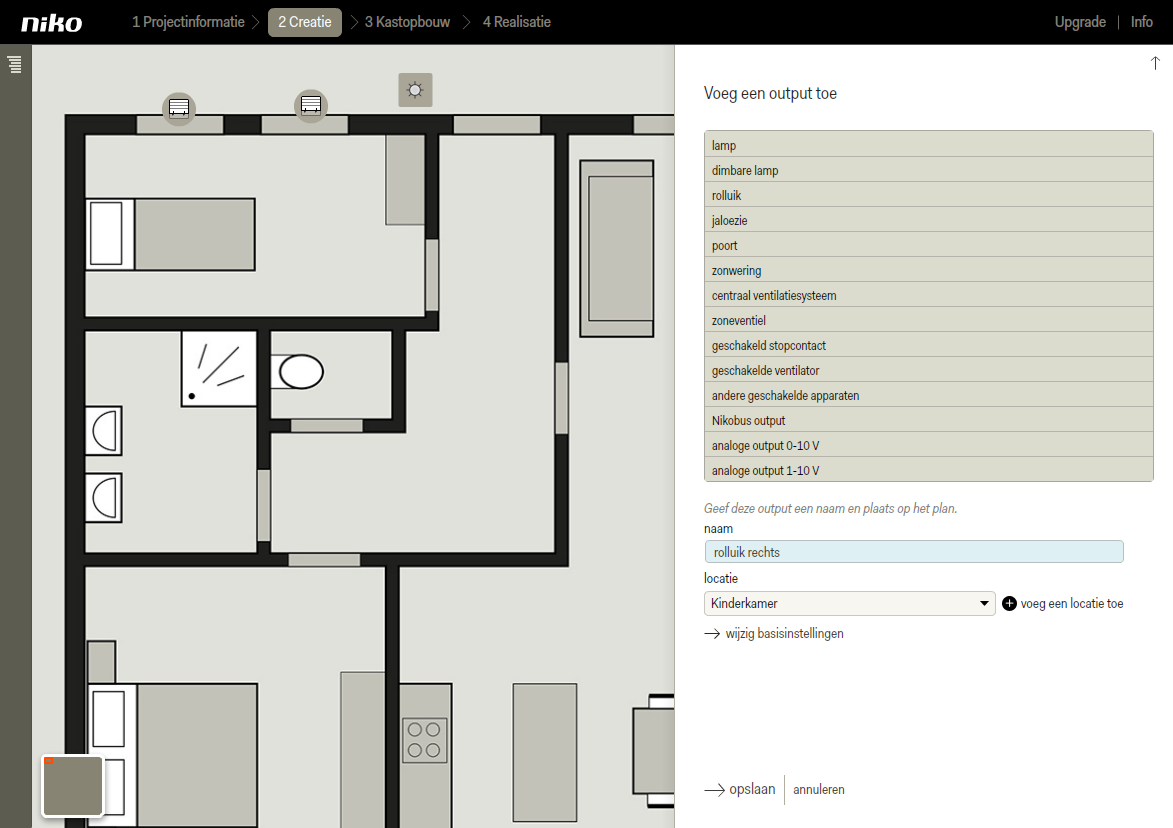This screenshot has height=828, width=1173.
Task: Choose zonwering output type
Action: [x=928, y=270]
